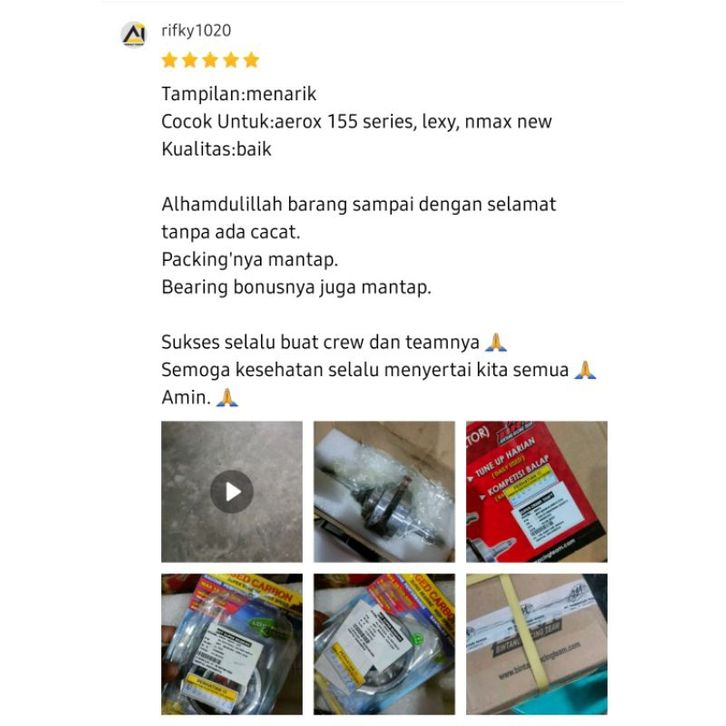Click the Bearing bonusnya juga mantap text
This screenshot has width=726, height=726.
(x=296, y=287)
